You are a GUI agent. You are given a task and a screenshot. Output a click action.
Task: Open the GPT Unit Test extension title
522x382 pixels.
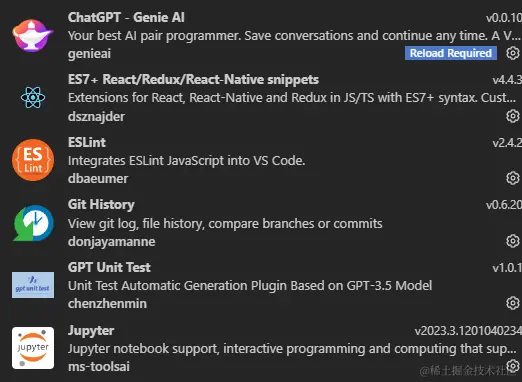coord(109,267)
